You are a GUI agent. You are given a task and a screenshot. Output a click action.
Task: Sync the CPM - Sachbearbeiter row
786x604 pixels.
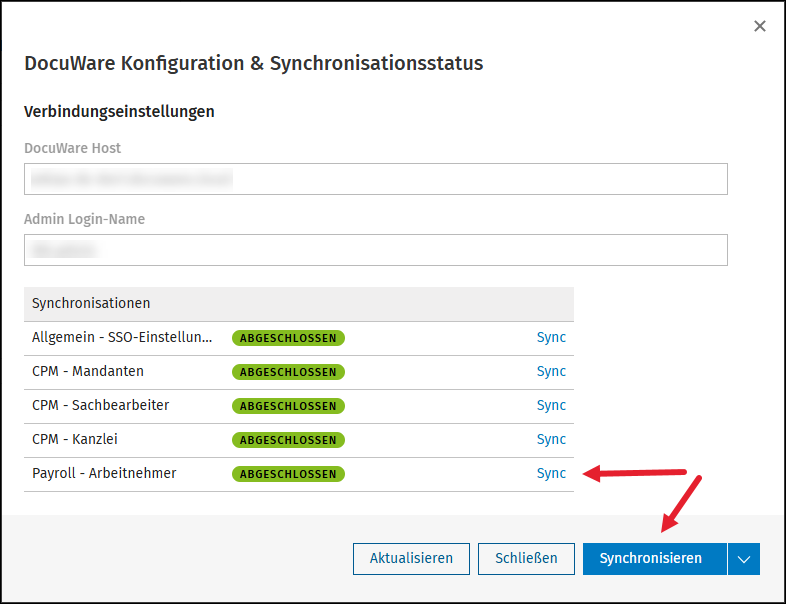click(551, 406)
